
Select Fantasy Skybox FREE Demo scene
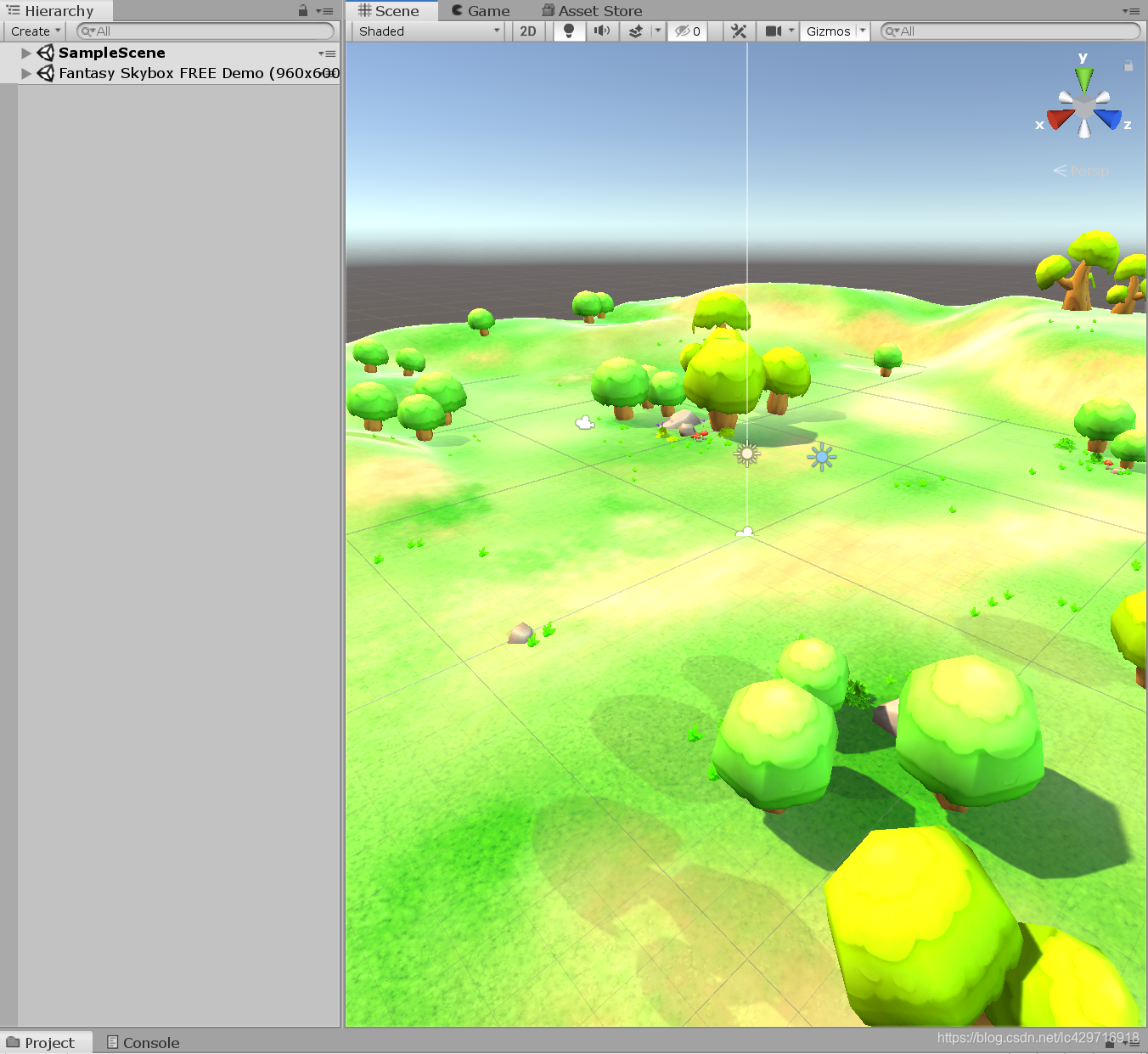click(x=170, y=73)
